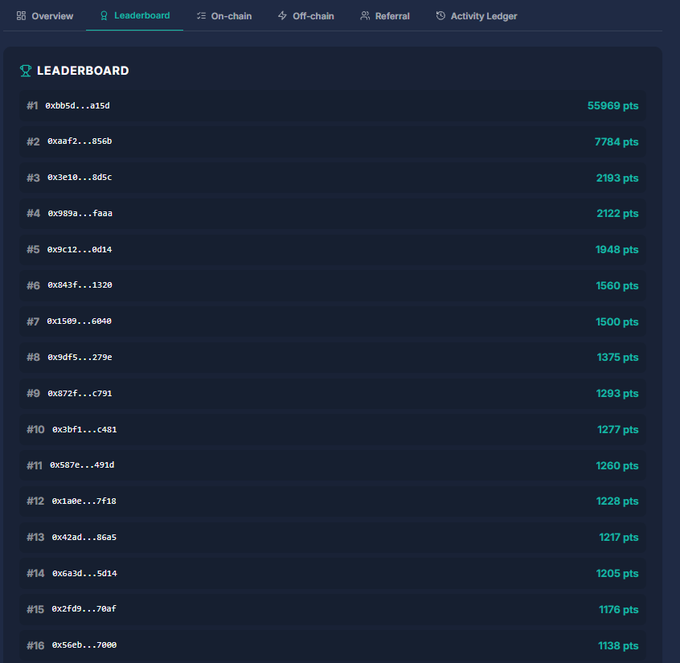Click the trophy icon beside LEADERBOARD heading
Image resolution: width=680 pixels, height=663 pixels.
pos(26,71)
